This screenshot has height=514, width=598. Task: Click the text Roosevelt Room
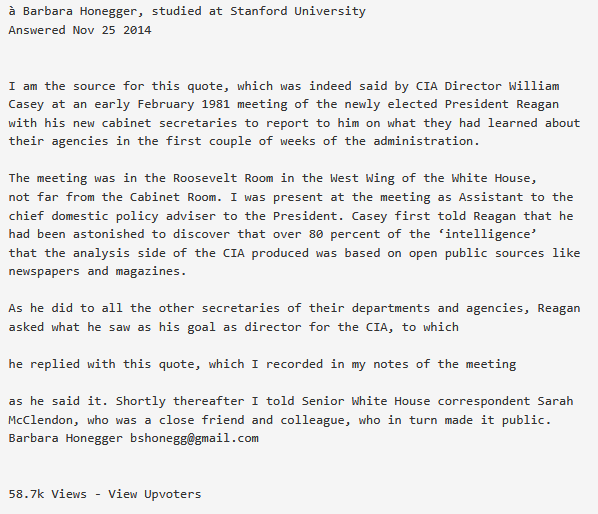click(223, 178)
